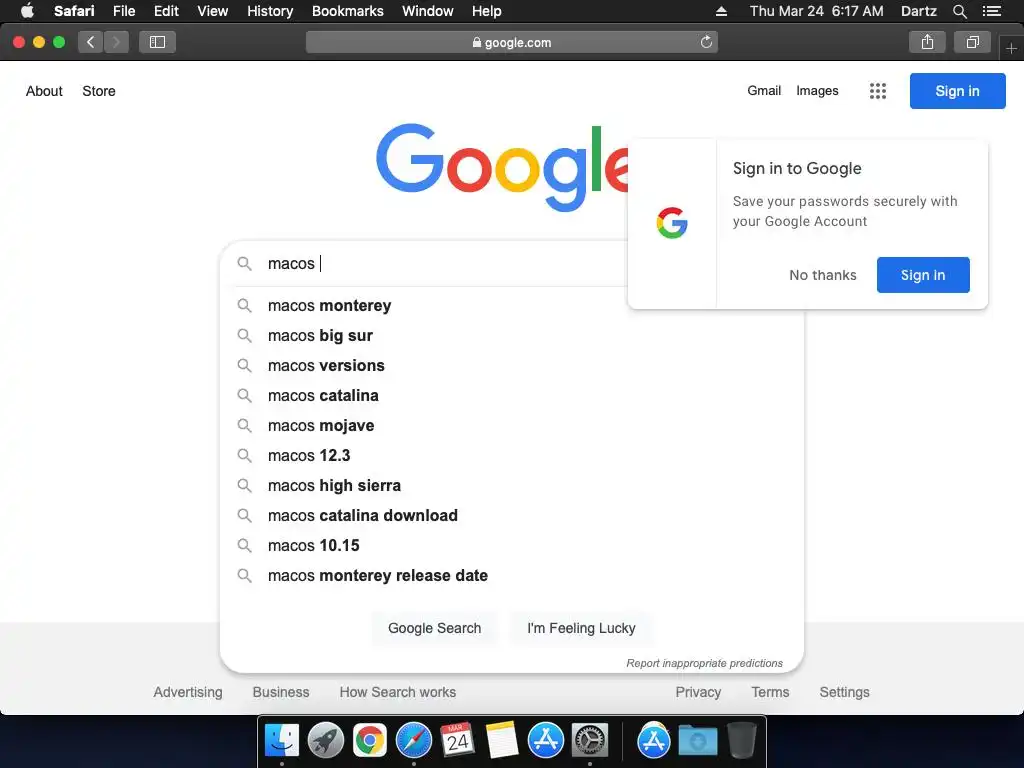The height and width of the screenshot is (768, 1024).
Task: Open the Window menu
Action: pos(427,11)
